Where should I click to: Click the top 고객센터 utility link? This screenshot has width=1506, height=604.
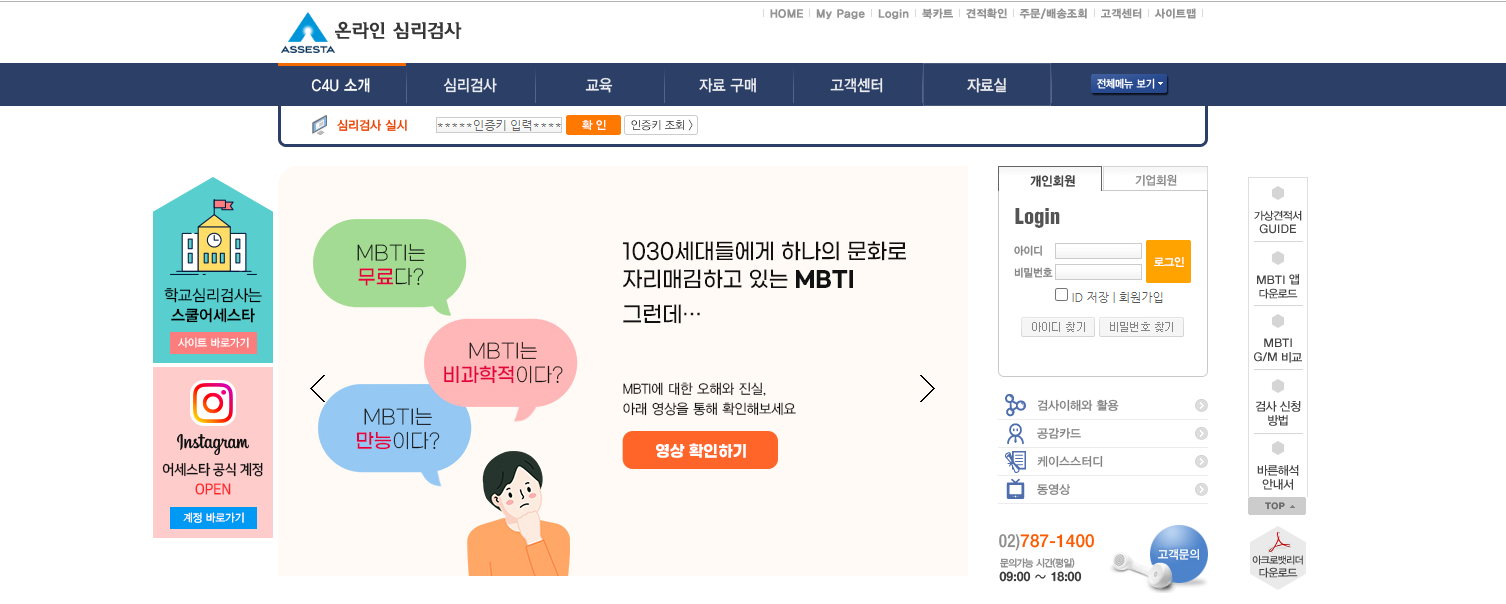[x=1121, y=14]
